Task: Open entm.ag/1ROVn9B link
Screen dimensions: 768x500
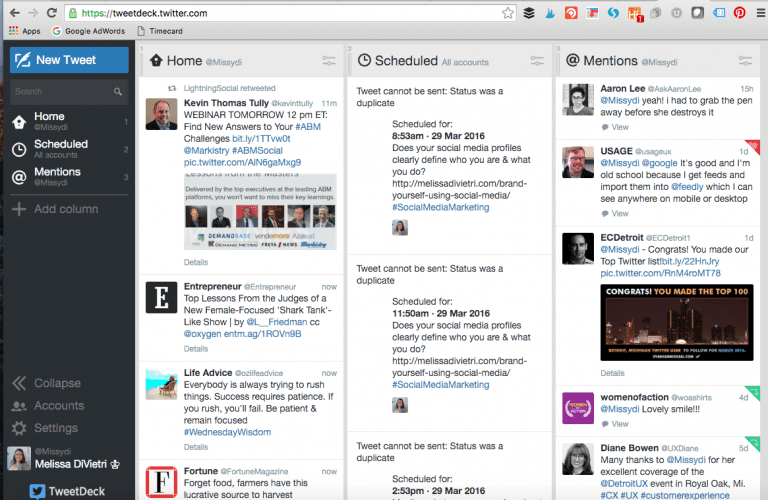Action: coord(263,334)
